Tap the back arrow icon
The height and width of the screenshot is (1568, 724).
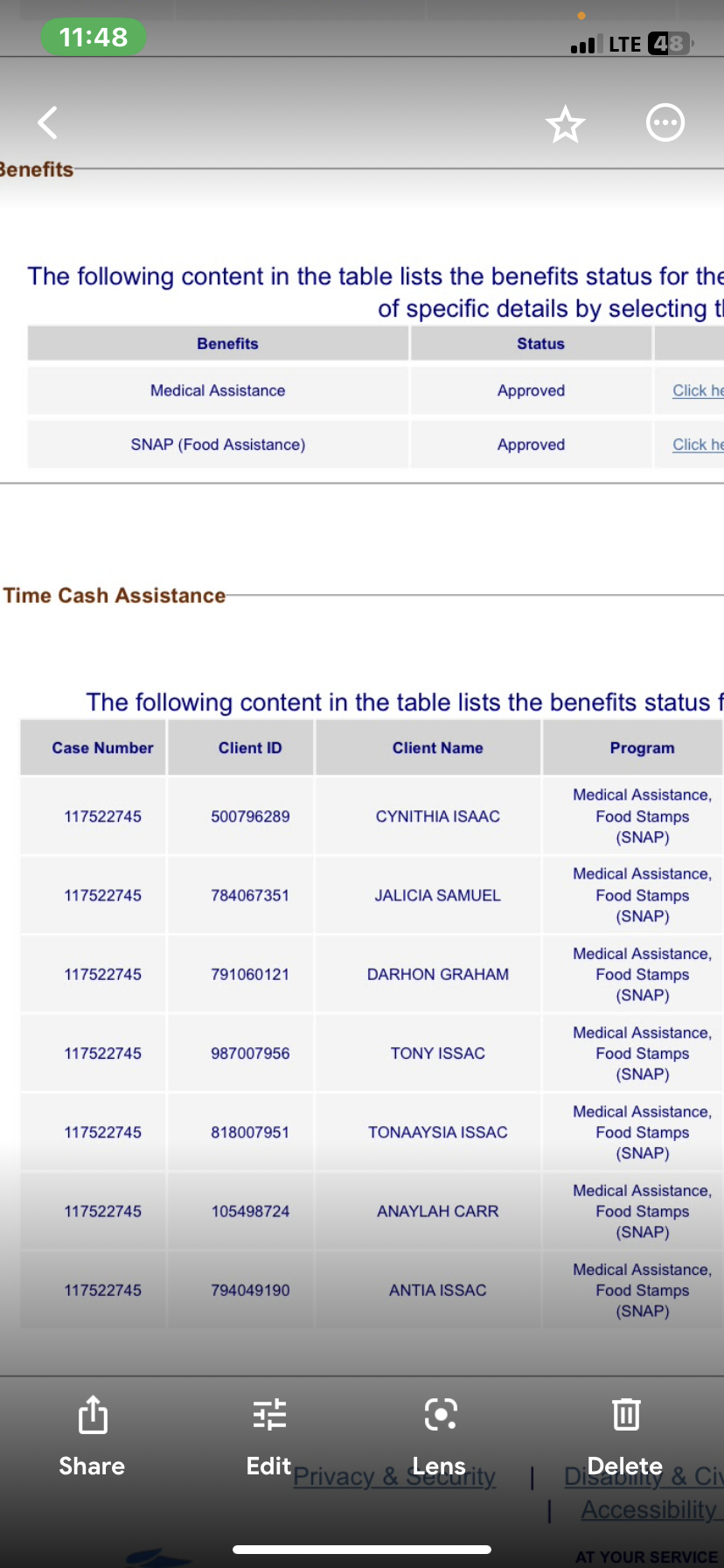(x=48, y=122)
